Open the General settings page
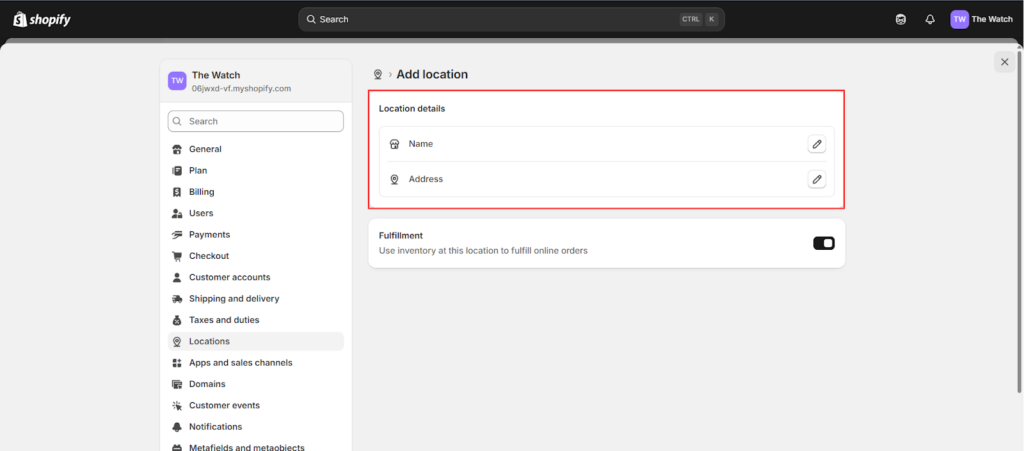This screenshot has width=1024, height=451. click(205, 149)
